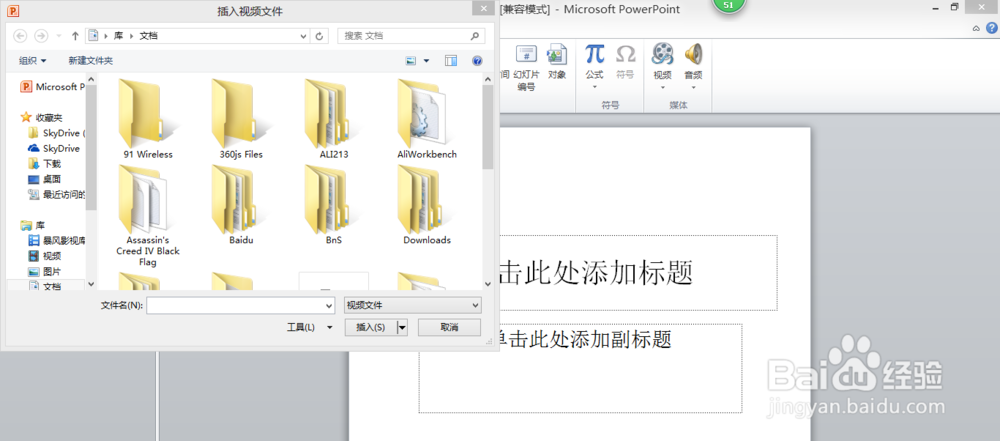Open the 91 Wireless folder
1000x441 pixels.
point(147,119)
